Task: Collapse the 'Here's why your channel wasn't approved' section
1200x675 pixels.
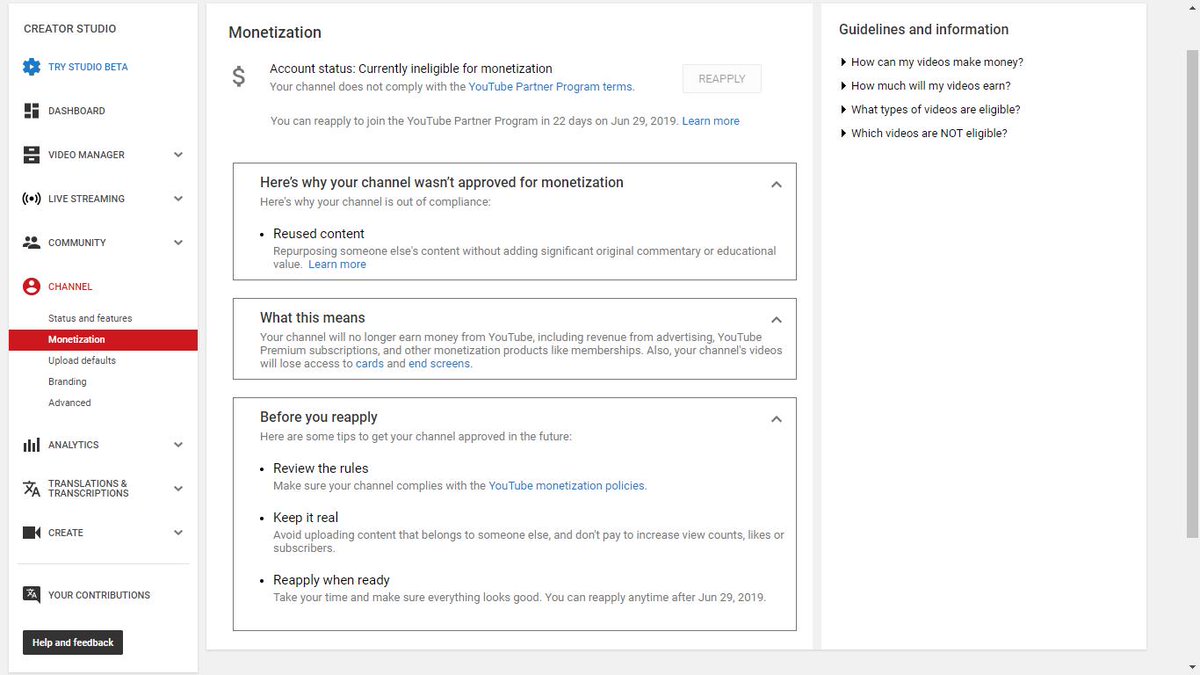Action: pos(776,184)
